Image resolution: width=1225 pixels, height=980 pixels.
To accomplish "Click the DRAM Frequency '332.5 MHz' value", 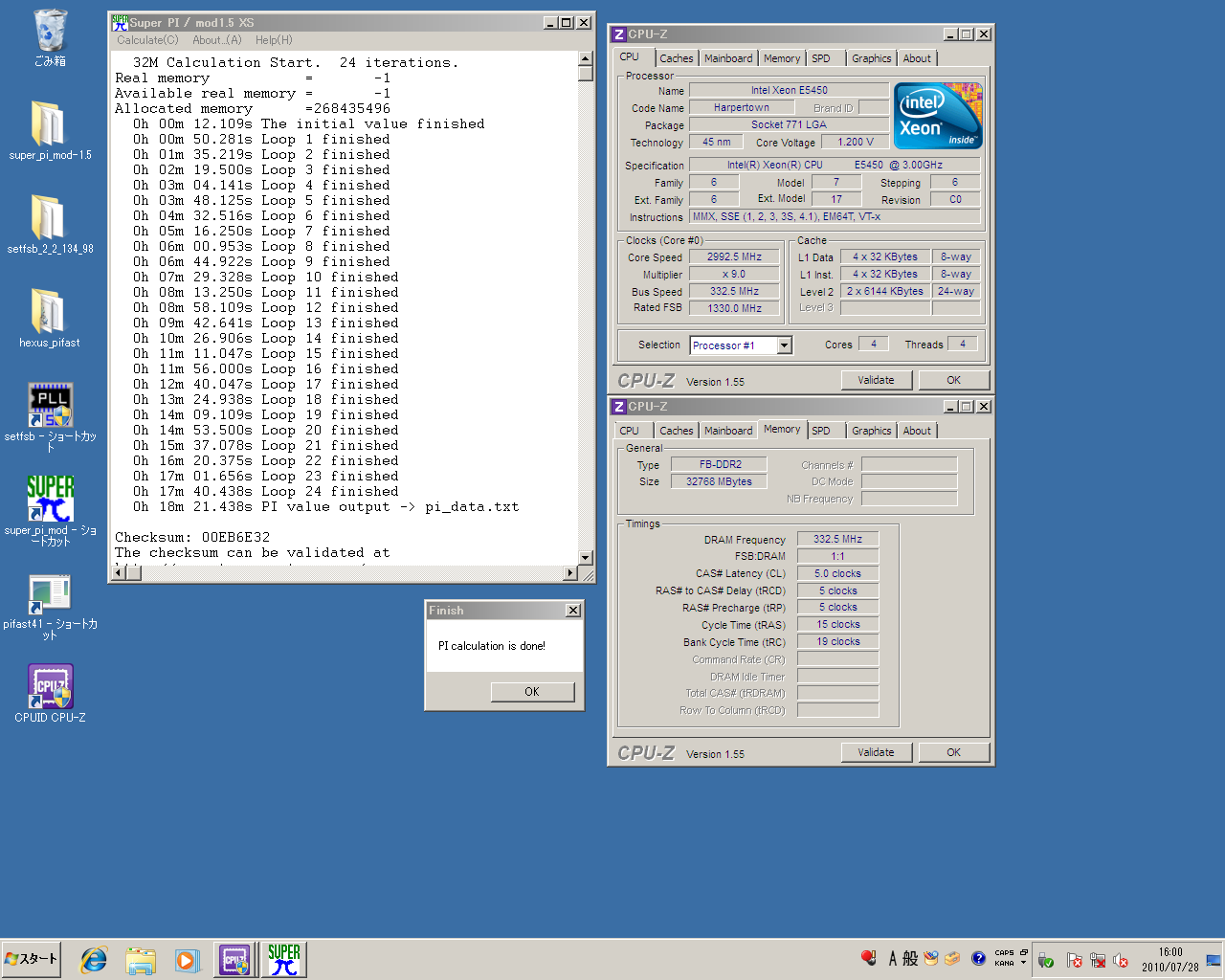I will coord(837,539).
